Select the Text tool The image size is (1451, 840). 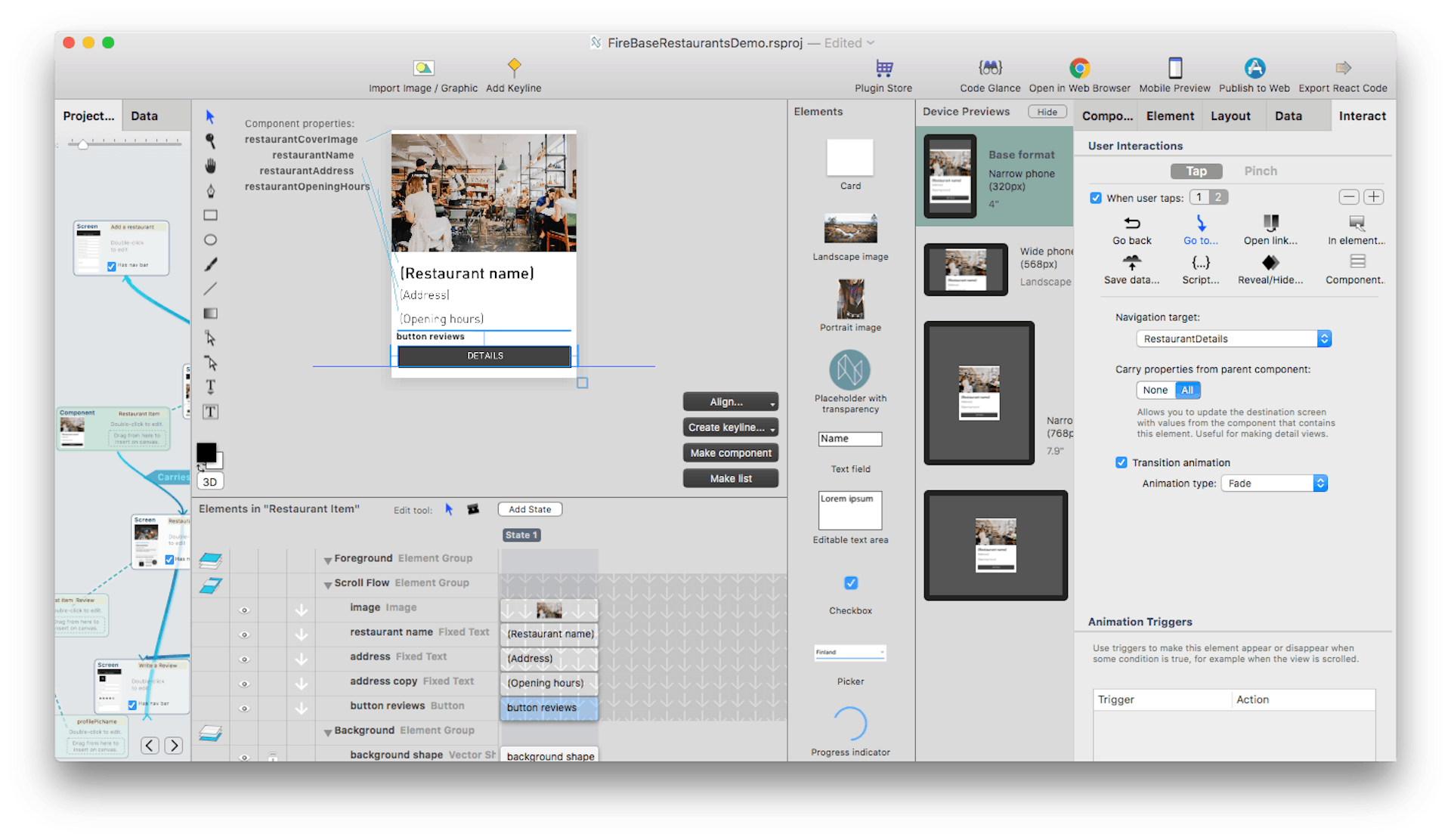tap(210, 388)
